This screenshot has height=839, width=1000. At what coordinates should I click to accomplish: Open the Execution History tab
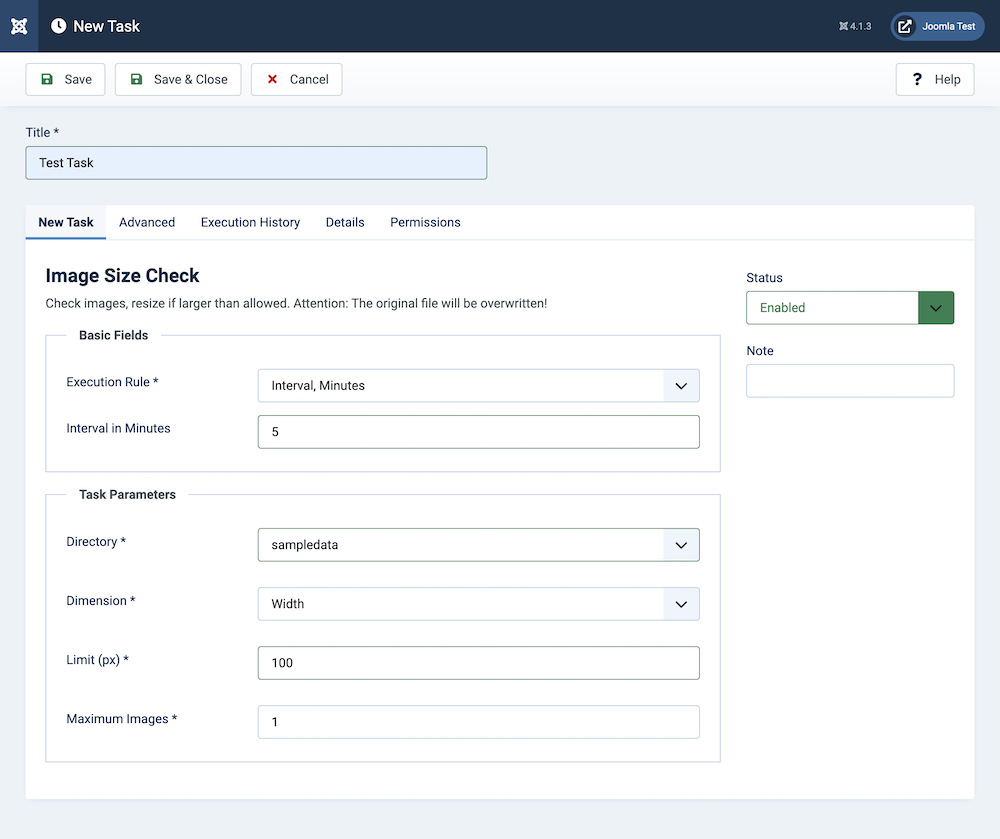pos(250,222)
